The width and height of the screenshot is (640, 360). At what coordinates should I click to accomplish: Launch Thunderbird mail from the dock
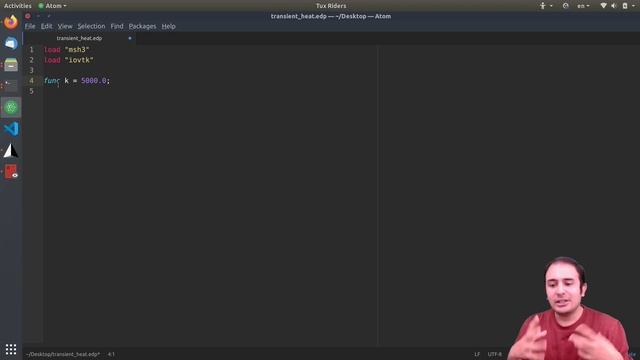[11, 43]
